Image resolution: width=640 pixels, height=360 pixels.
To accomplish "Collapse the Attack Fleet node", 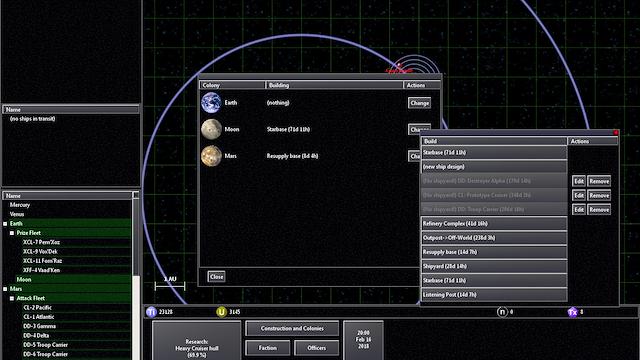I will (12, 298).
